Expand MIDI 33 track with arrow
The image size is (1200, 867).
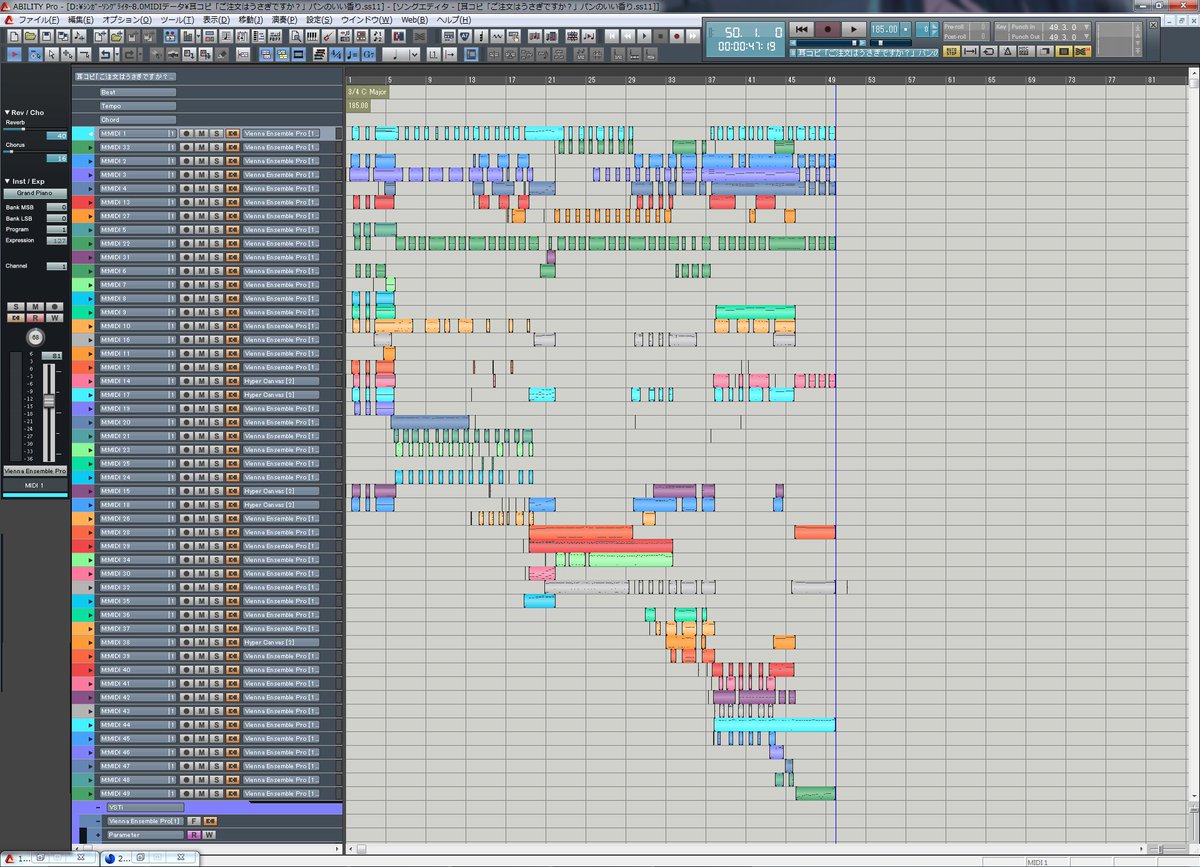pos(91,147)
